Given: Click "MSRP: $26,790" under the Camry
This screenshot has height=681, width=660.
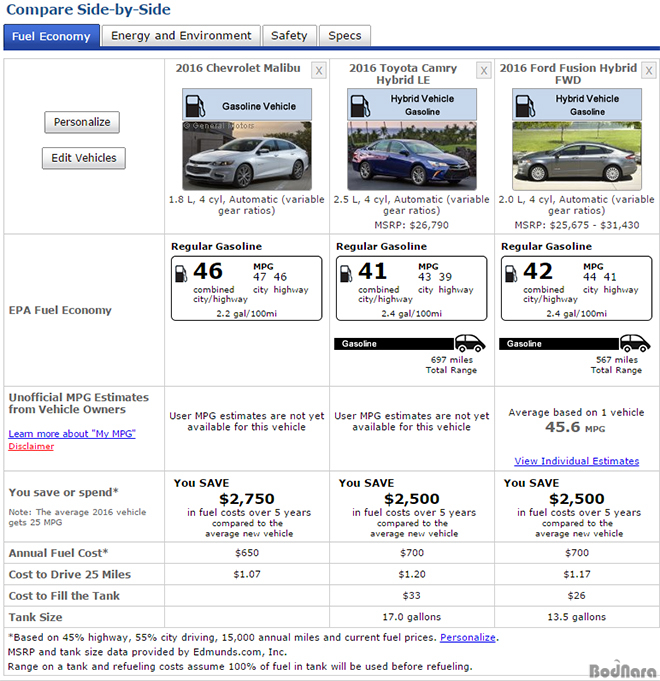Looking at the screenshot, I should click(412, 225).
